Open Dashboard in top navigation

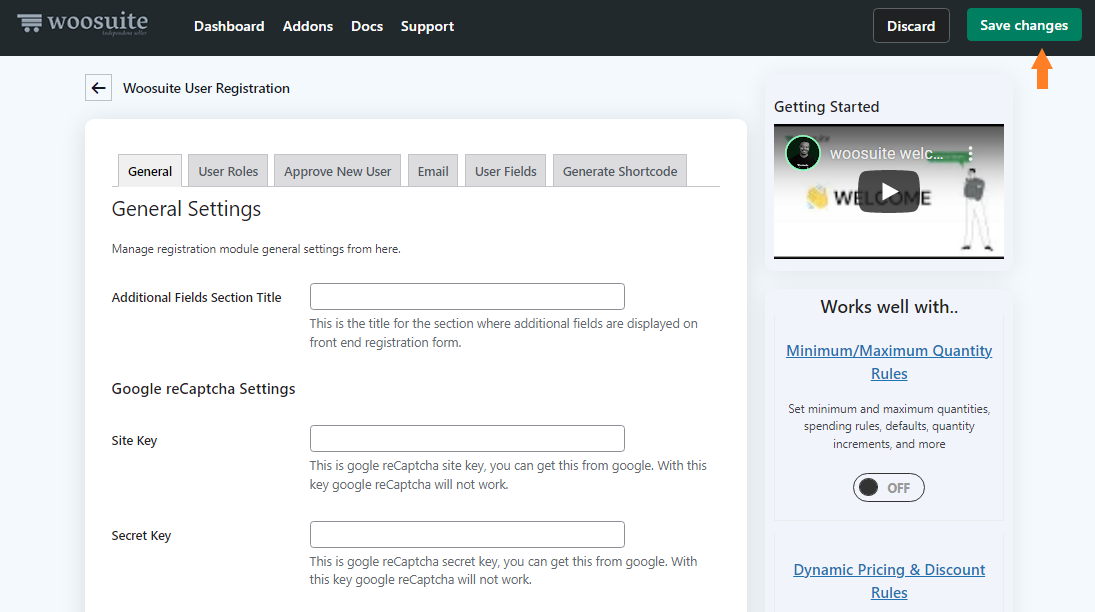click(x=229, y=27)
